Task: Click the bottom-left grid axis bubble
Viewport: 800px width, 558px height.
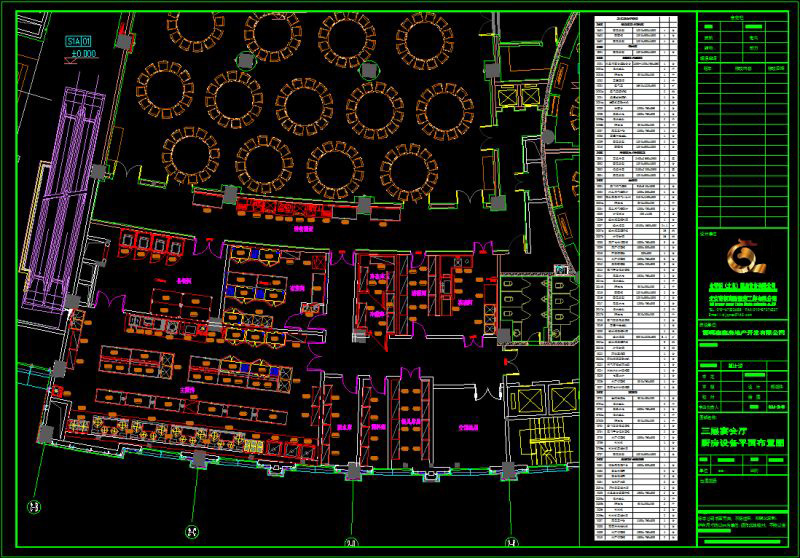Action: pos(34,505)
